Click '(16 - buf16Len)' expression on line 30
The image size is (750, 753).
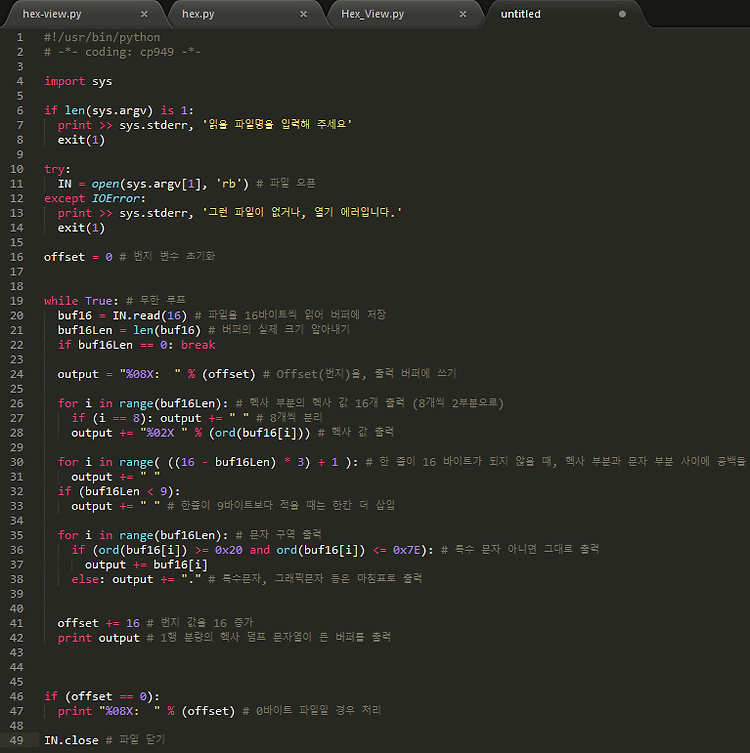tap(225, 462)
